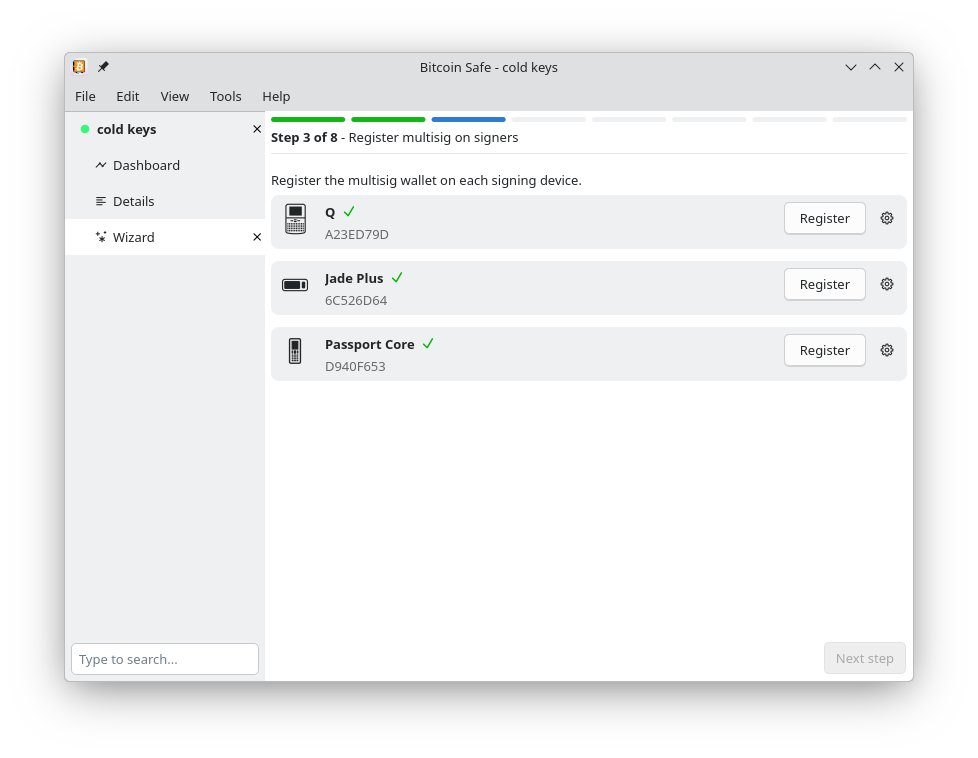Click the Jade Plus device icon

click(x=295, y=285)
